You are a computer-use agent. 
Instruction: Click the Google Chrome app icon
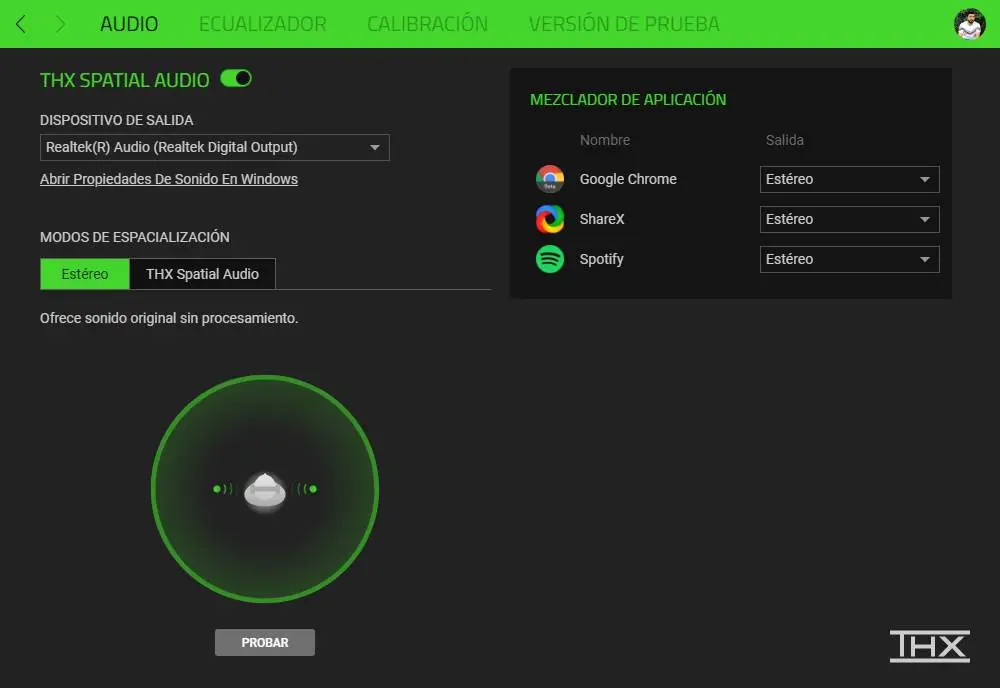point(550,179)
